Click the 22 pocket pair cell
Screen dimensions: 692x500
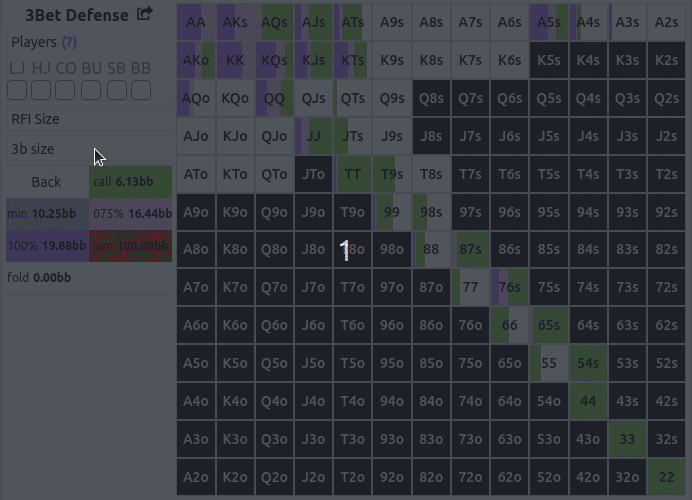coord(666,477)
